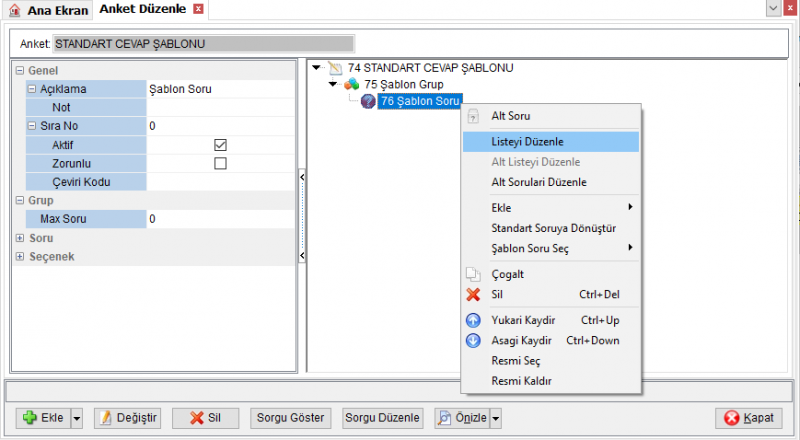Click the pencil icon on Değiştir button

coord(106,418)
